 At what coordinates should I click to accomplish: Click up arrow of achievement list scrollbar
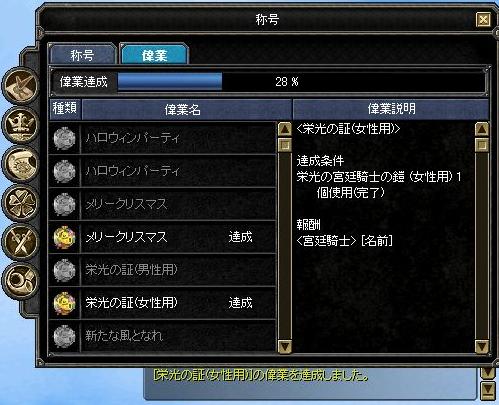285,129
